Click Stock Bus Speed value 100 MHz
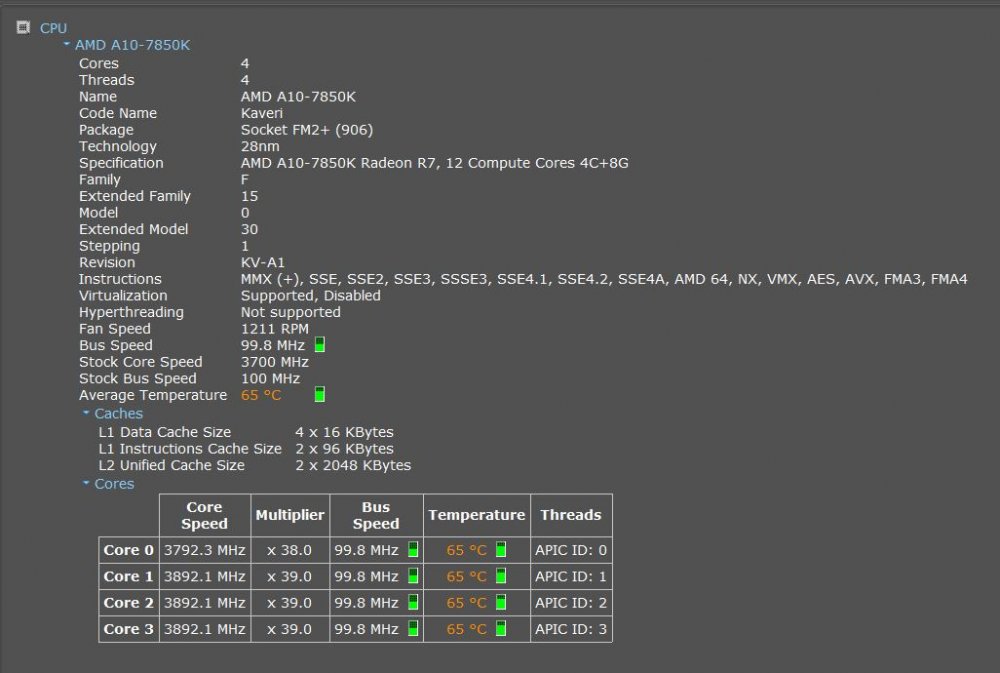The width and height of the screenshot is (1000, 673). (270, 378)
